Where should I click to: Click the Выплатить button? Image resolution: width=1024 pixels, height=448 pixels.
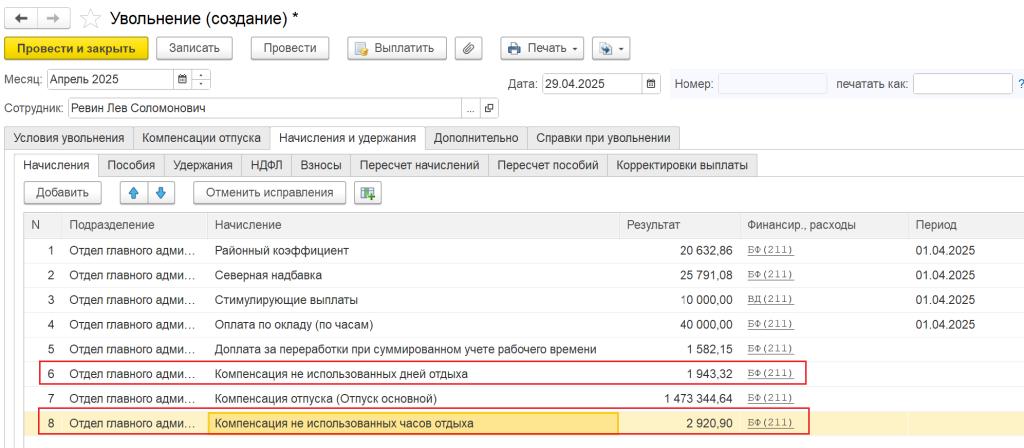click(x=397, y=48)
